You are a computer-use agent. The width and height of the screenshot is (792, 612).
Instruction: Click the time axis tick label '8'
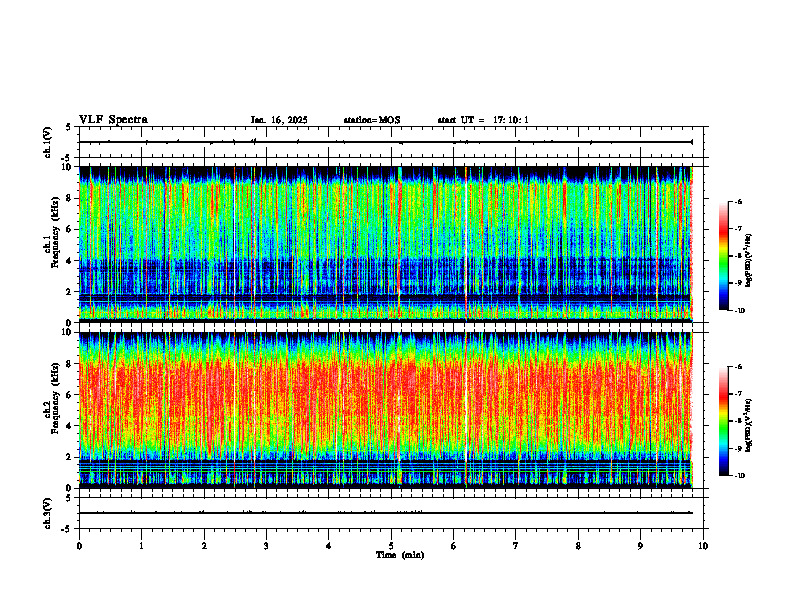click(578, 546)
